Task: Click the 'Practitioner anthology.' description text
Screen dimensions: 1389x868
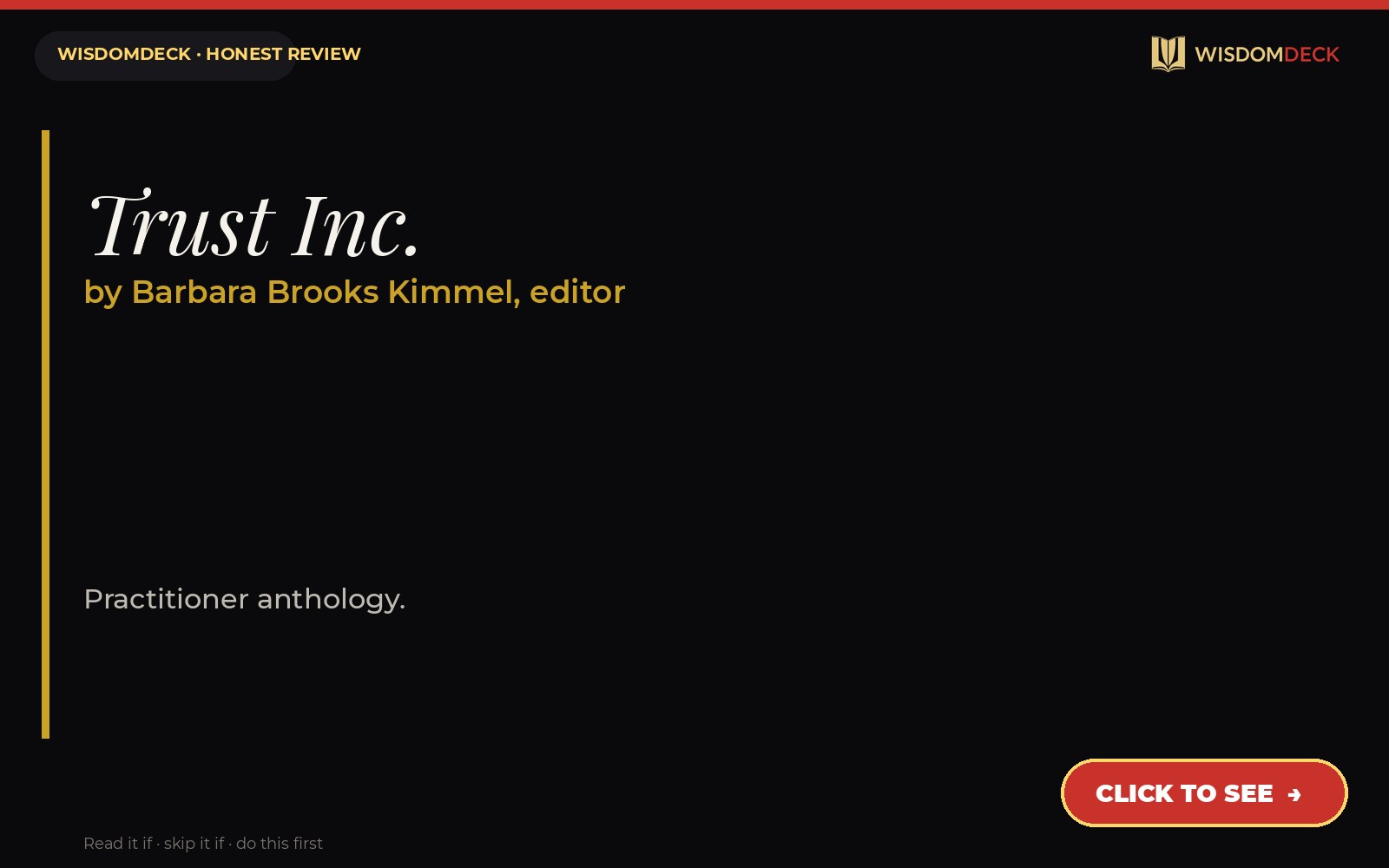Action: coord(245,599)
